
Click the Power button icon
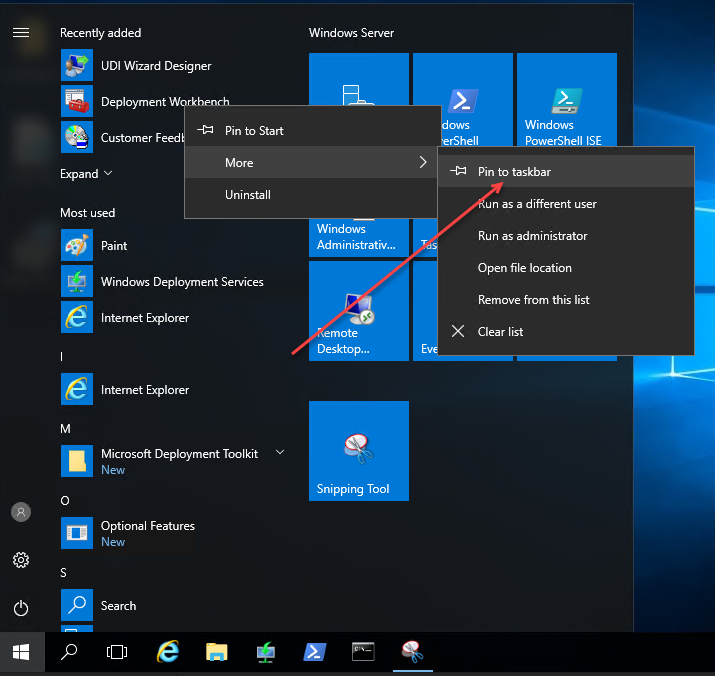pyautogui.click(x=21, y=608)
